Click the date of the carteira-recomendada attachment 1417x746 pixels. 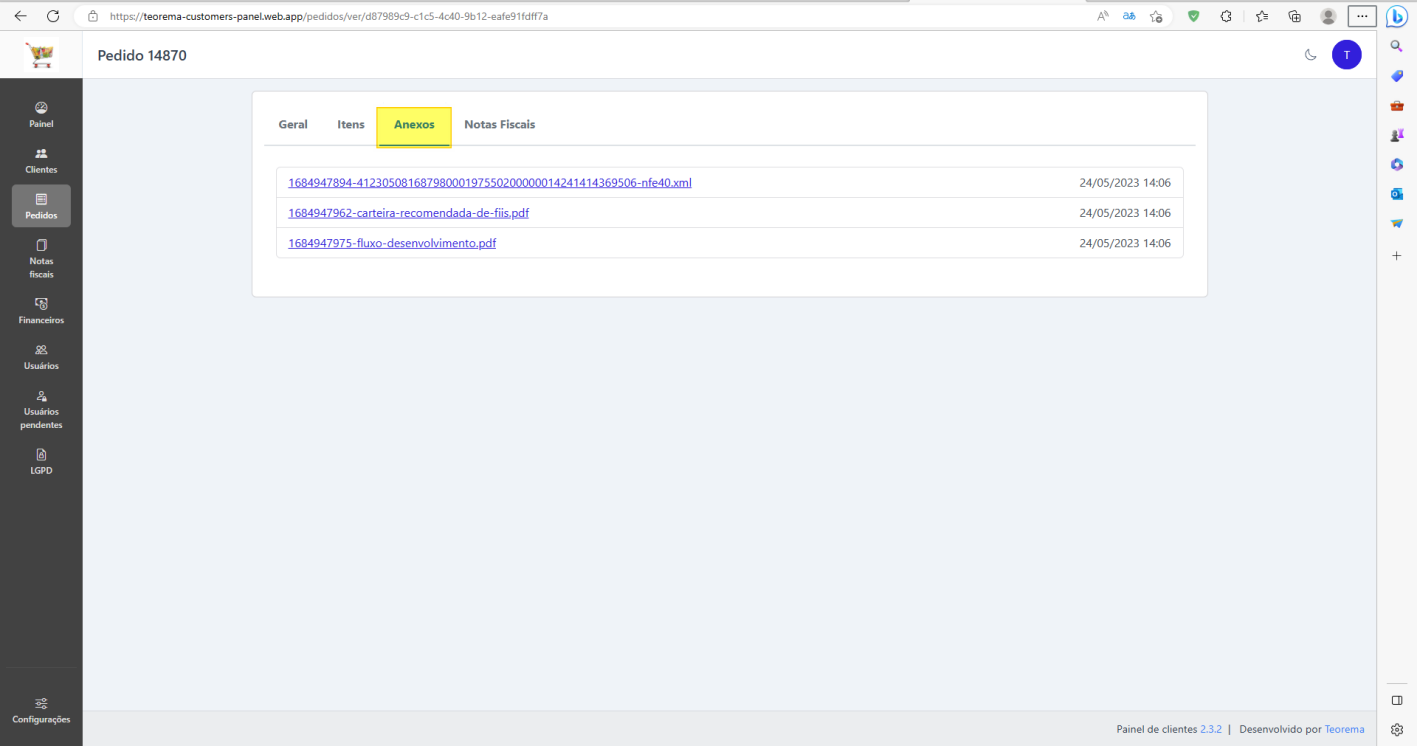click(x=1125, y=213)
